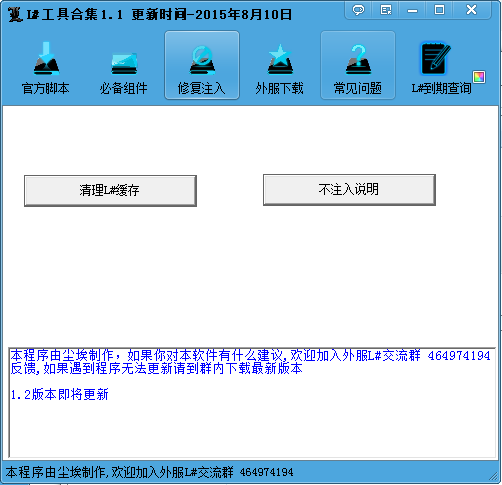Open the L#到期查询 notepad icon
This screenshot has width=502, height=485.
(436, 59)
